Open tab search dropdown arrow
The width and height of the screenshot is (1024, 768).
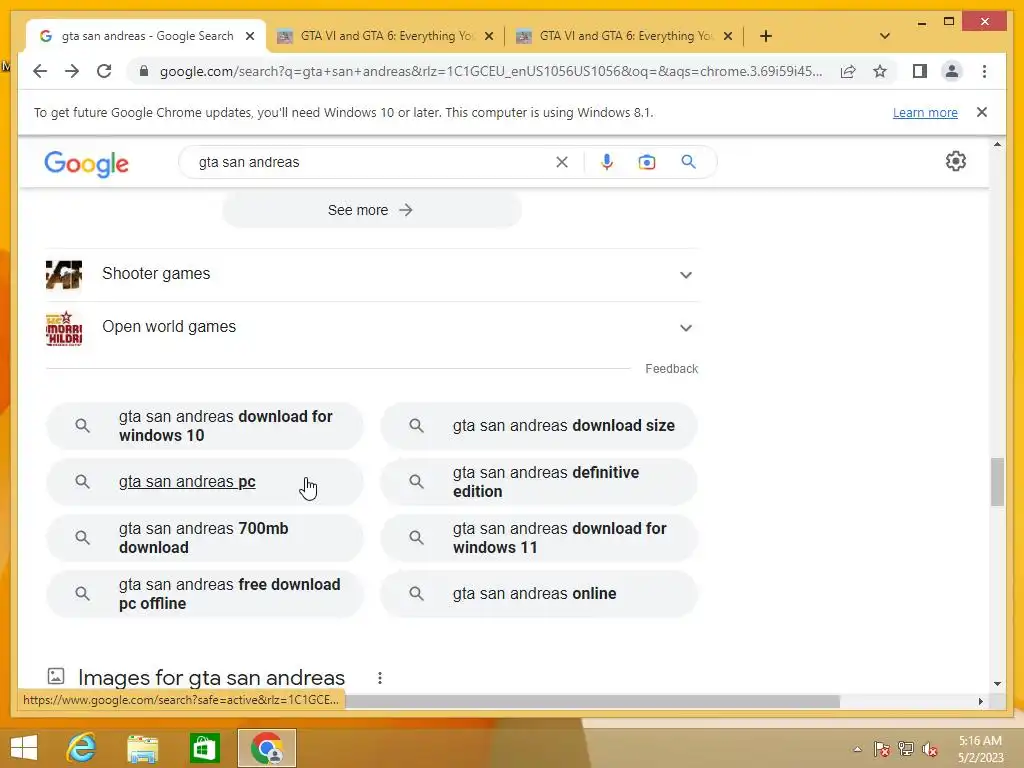pyautogui.click(x=885, y=36)
